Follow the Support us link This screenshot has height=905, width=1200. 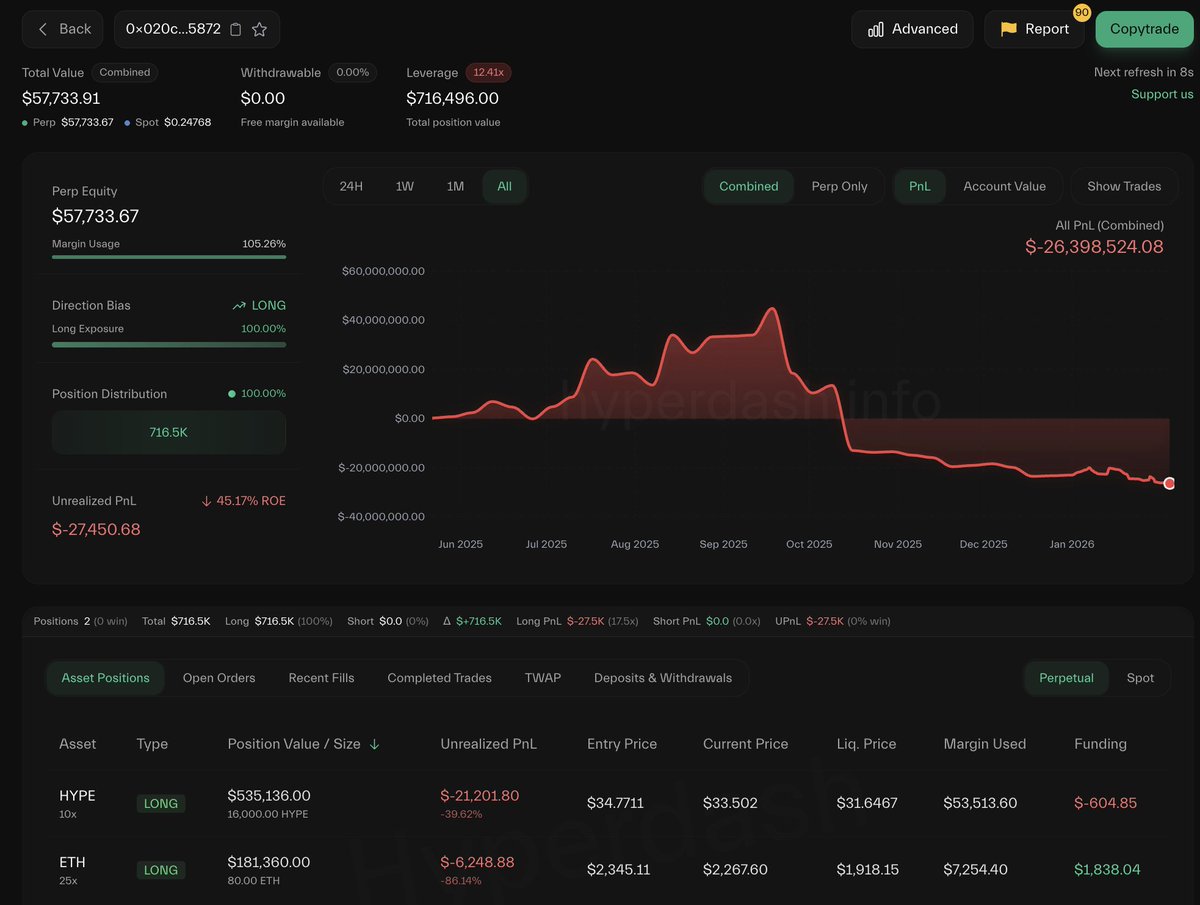click(x=1162, y=94)
